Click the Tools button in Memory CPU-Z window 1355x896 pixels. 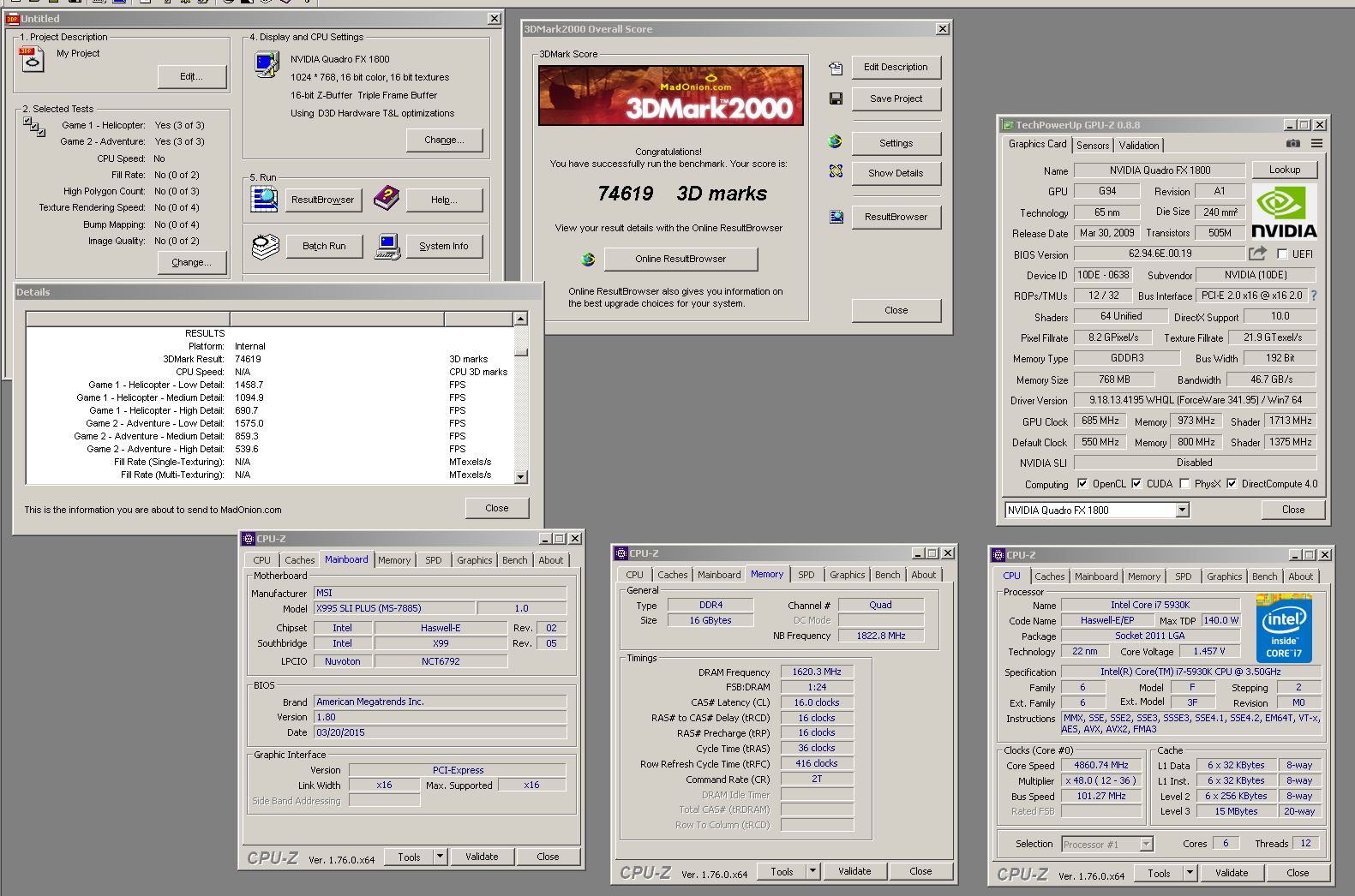(782, 871)
